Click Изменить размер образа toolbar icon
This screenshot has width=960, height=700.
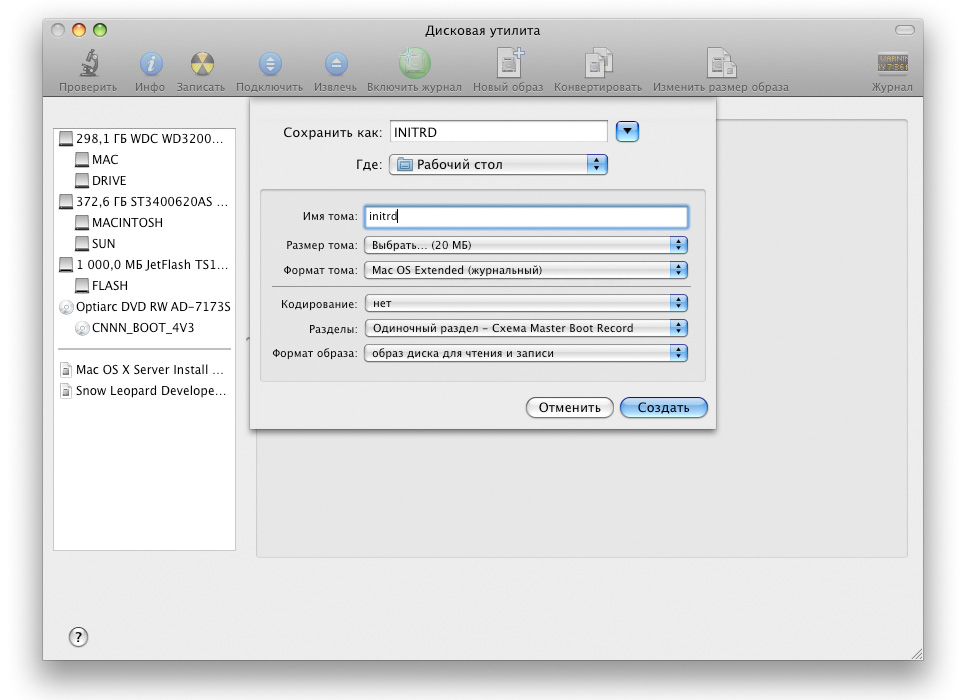coord(720,65)
